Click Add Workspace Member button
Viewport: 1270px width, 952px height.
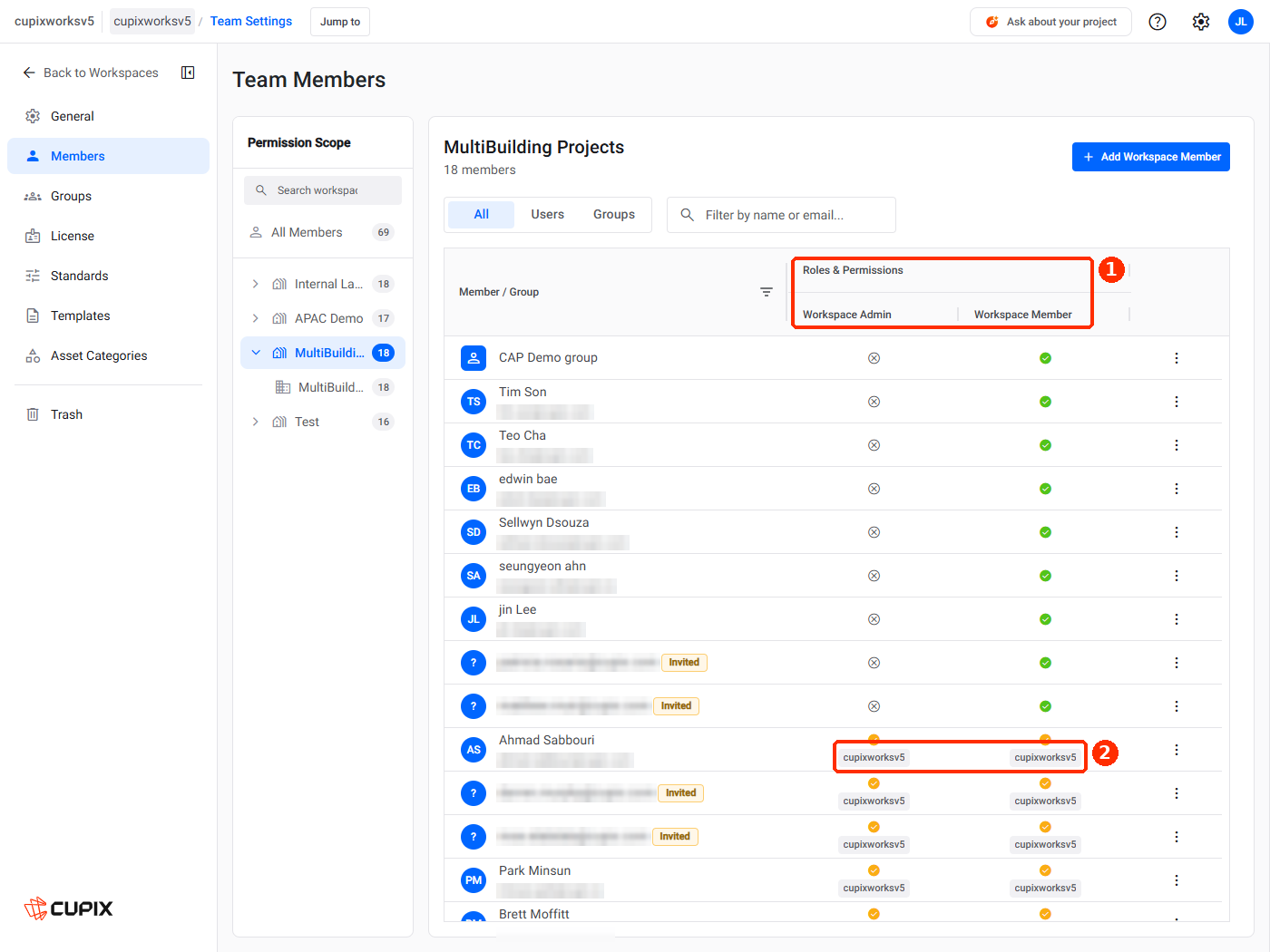(x=1151, y=157)
